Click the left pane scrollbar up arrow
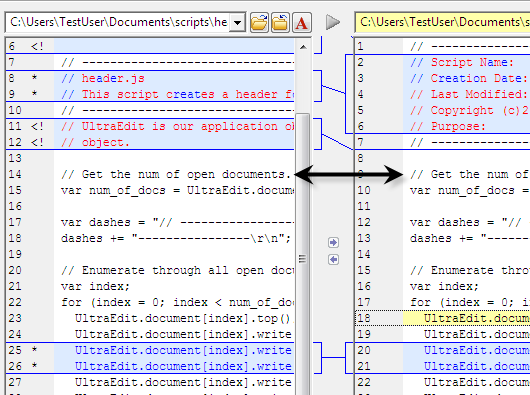Viewport: 530px width, 395px height. (x=303, y=47)
